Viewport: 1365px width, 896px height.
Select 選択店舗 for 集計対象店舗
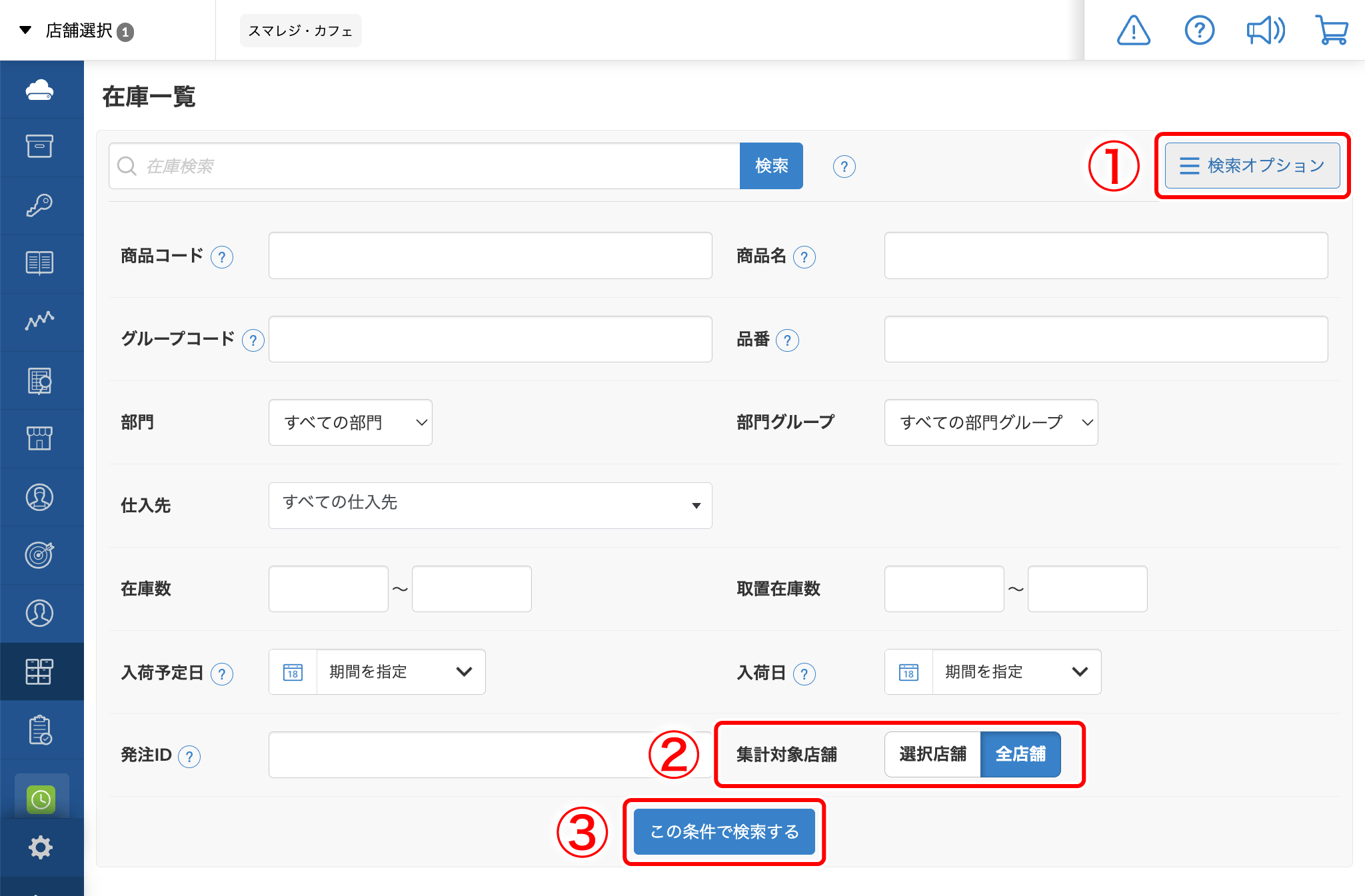[x=932, y=754]
